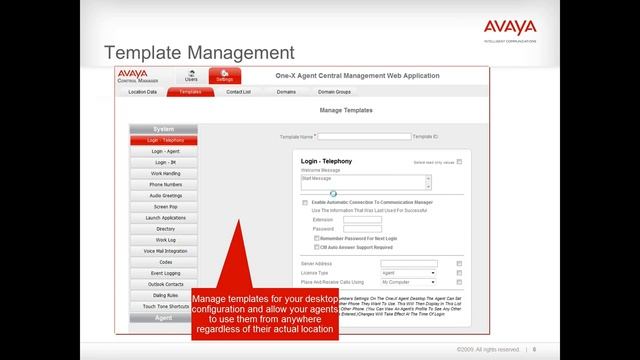Open Login - Agent settings
Viewport: 640px width, 360px height.
point(164,151)
